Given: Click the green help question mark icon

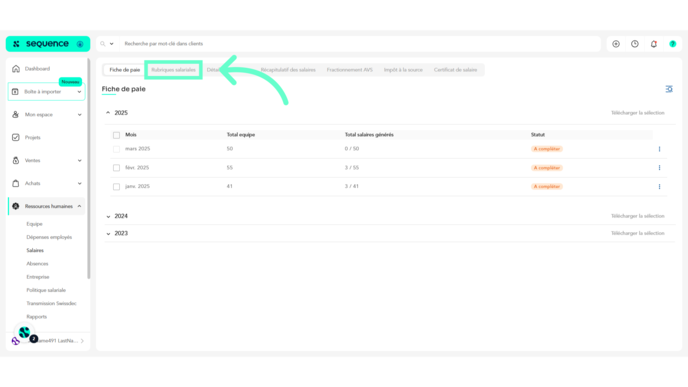Looking at the screenshot, I should point(673,44).
